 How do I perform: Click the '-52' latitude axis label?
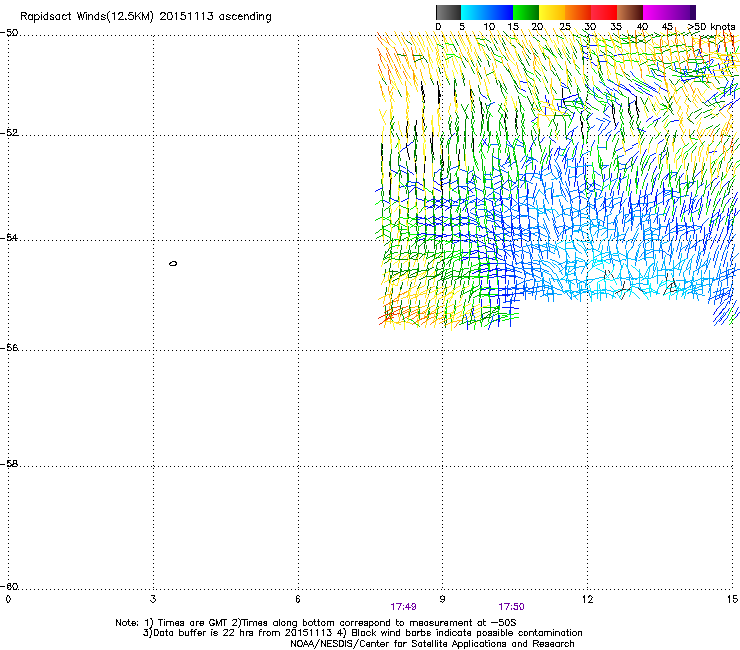click(9, 133)
